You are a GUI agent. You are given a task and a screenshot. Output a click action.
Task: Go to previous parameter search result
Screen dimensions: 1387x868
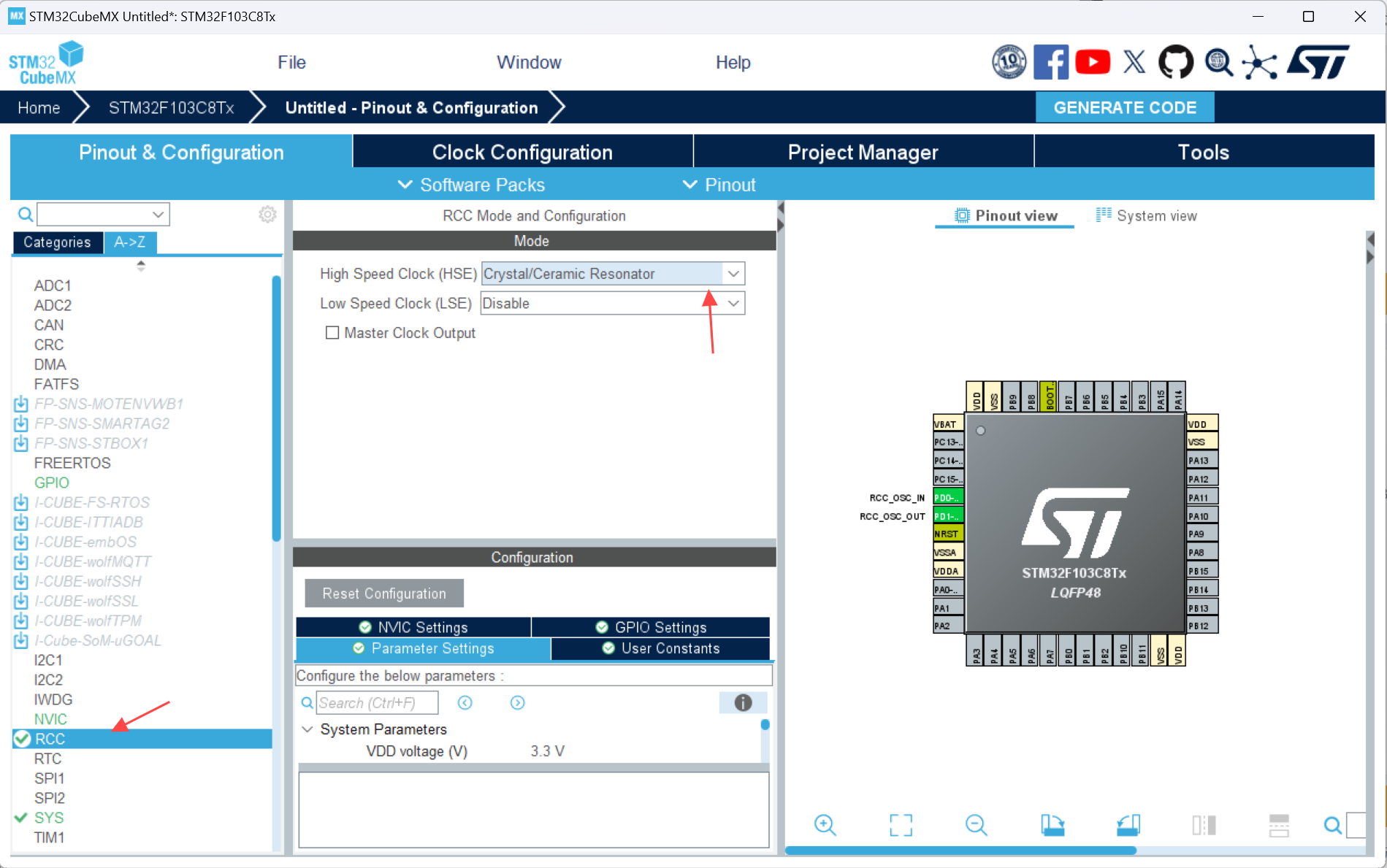click(x=465, y=702)
